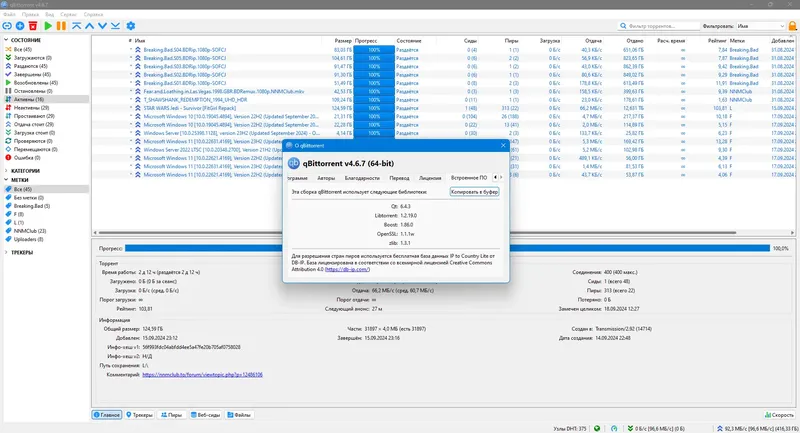Click the green resume play icon
This screenshot has width=800, height=433.
(x=48, y=26)
